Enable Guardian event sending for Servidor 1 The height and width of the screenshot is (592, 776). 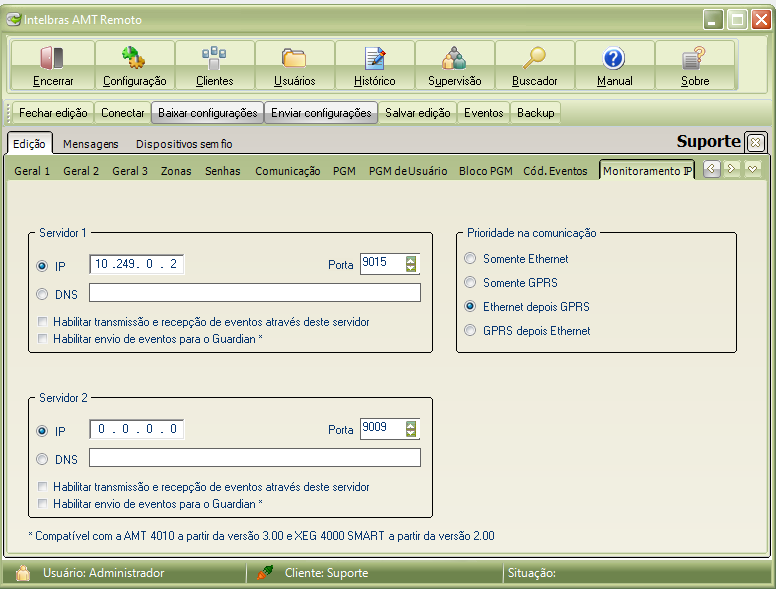coord(43,339)
